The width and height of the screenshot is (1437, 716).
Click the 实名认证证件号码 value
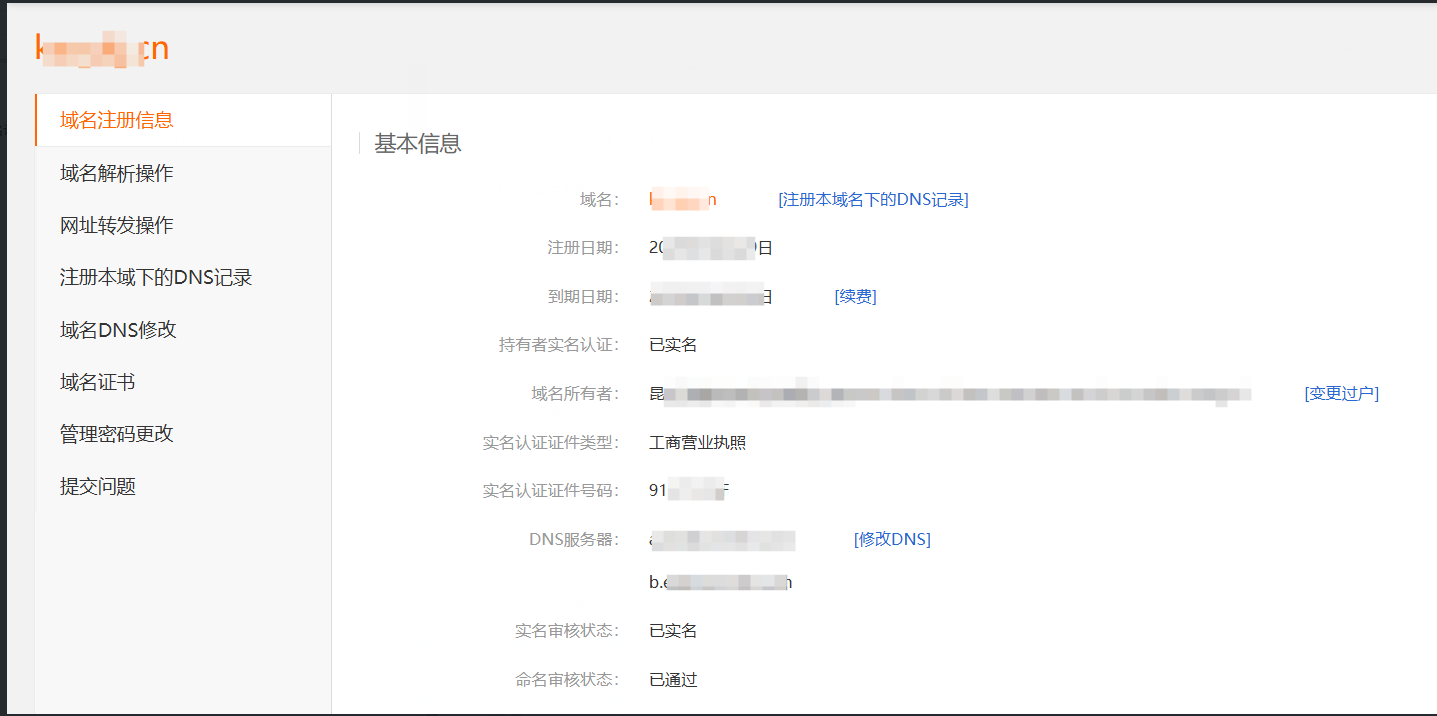(689, 490)
